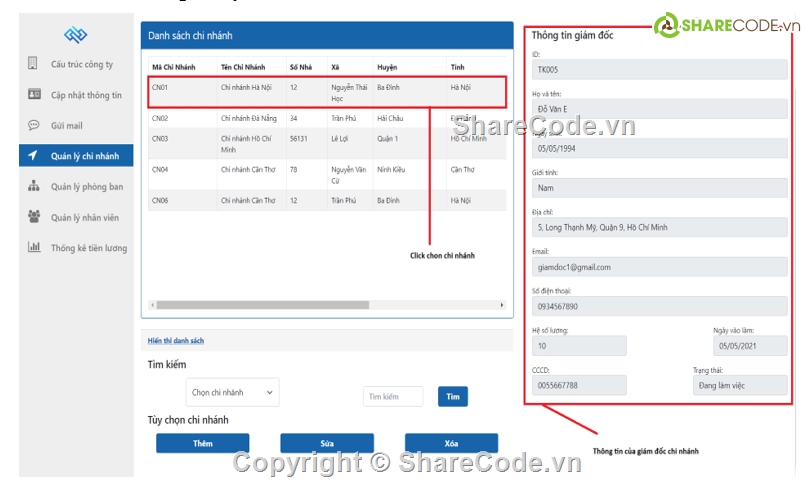Click the arrow icon beside Quản lý chi nhánh
Viewport: 812px width, 487px height.
tap(33, 156)
